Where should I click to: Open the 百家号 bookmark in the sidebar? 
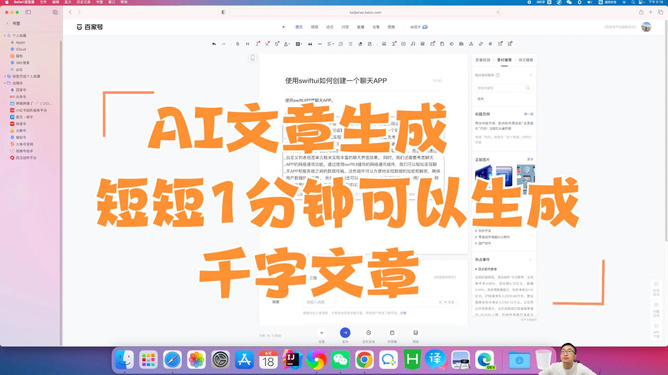(x=21, y=90)
